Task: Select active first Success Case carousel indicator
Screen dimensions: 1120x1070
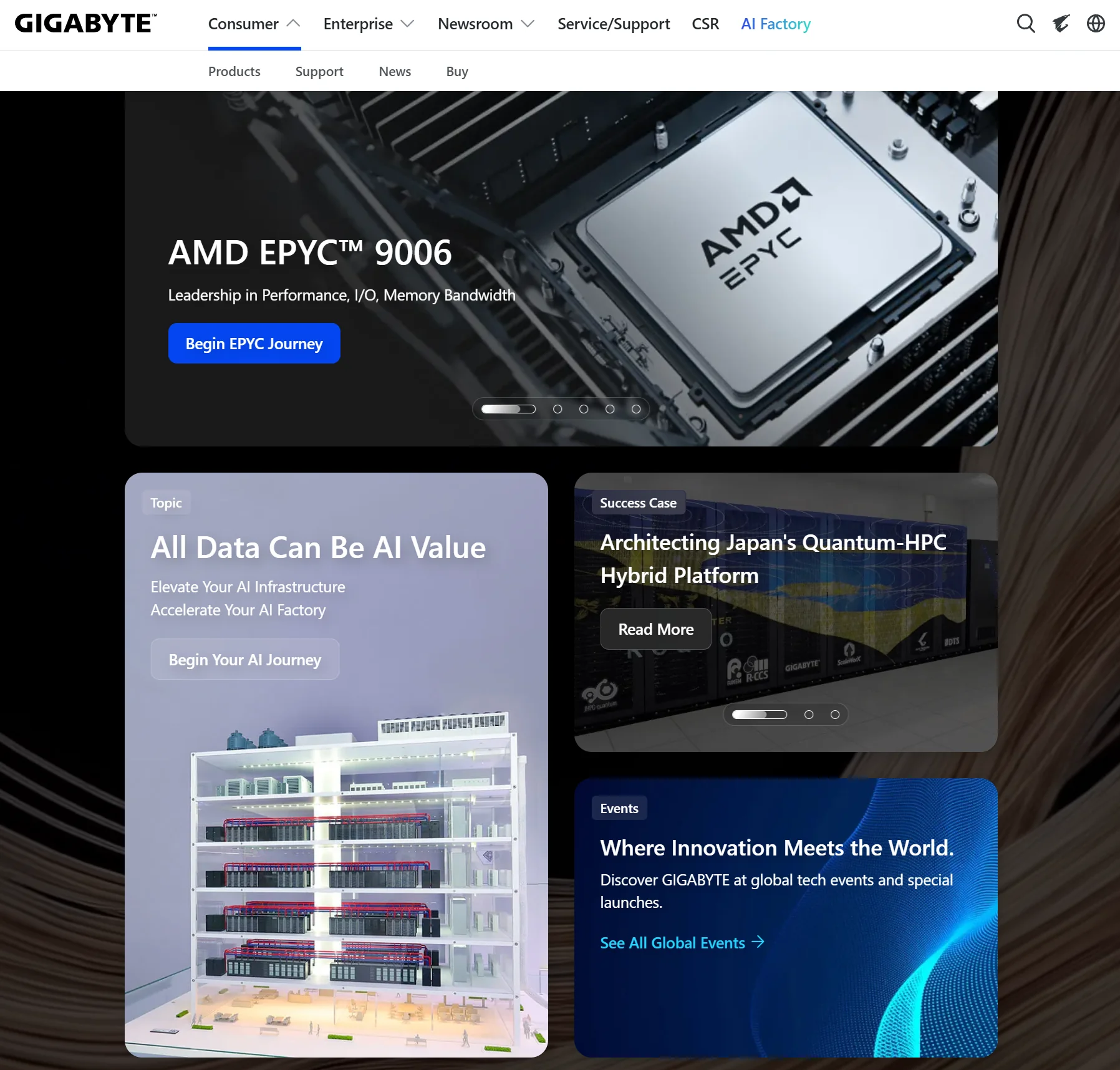Action: click(x=760, y=715)
